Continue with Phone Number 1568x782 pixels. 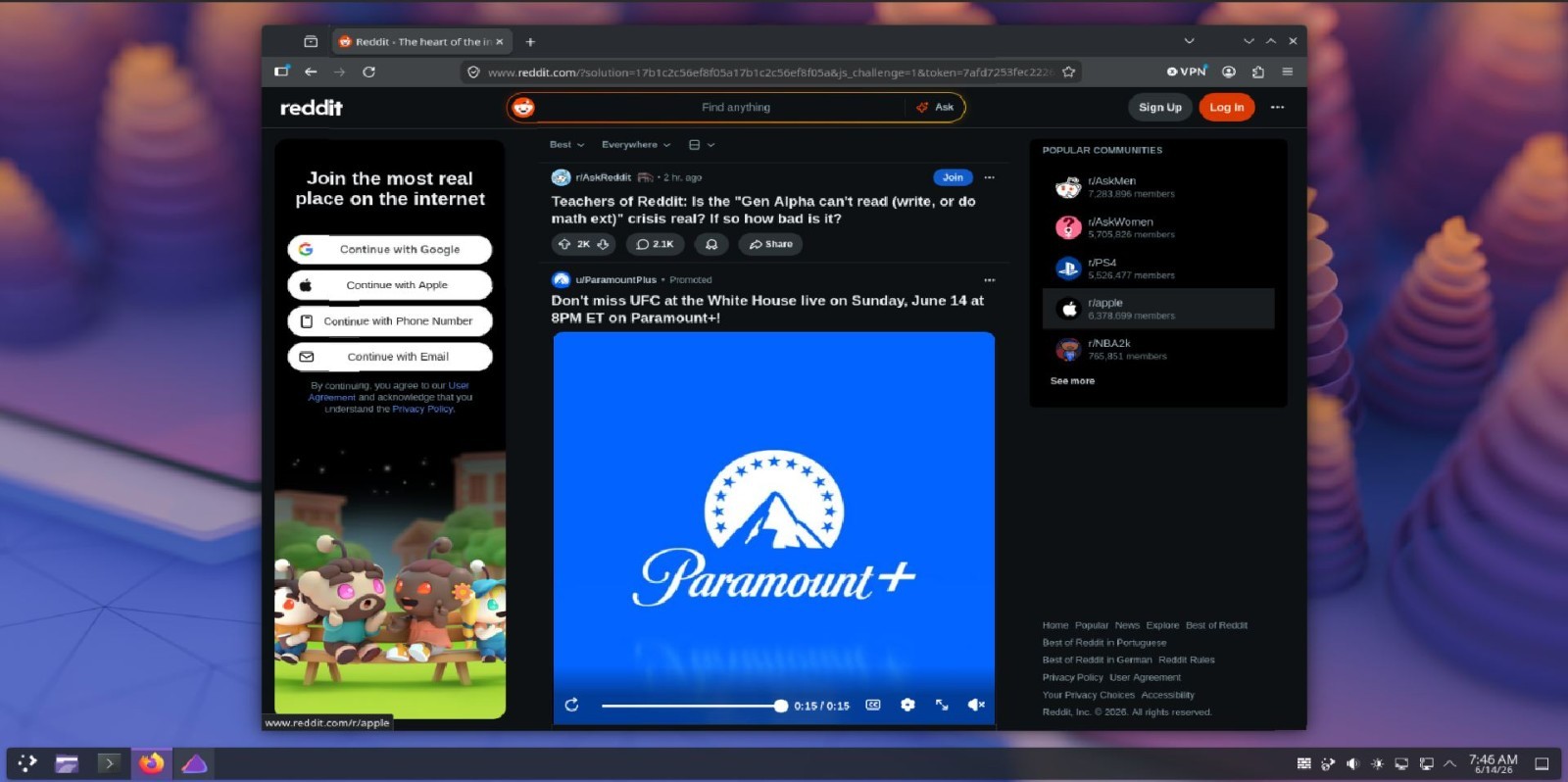pyautogui.click(x=390, y=321)
